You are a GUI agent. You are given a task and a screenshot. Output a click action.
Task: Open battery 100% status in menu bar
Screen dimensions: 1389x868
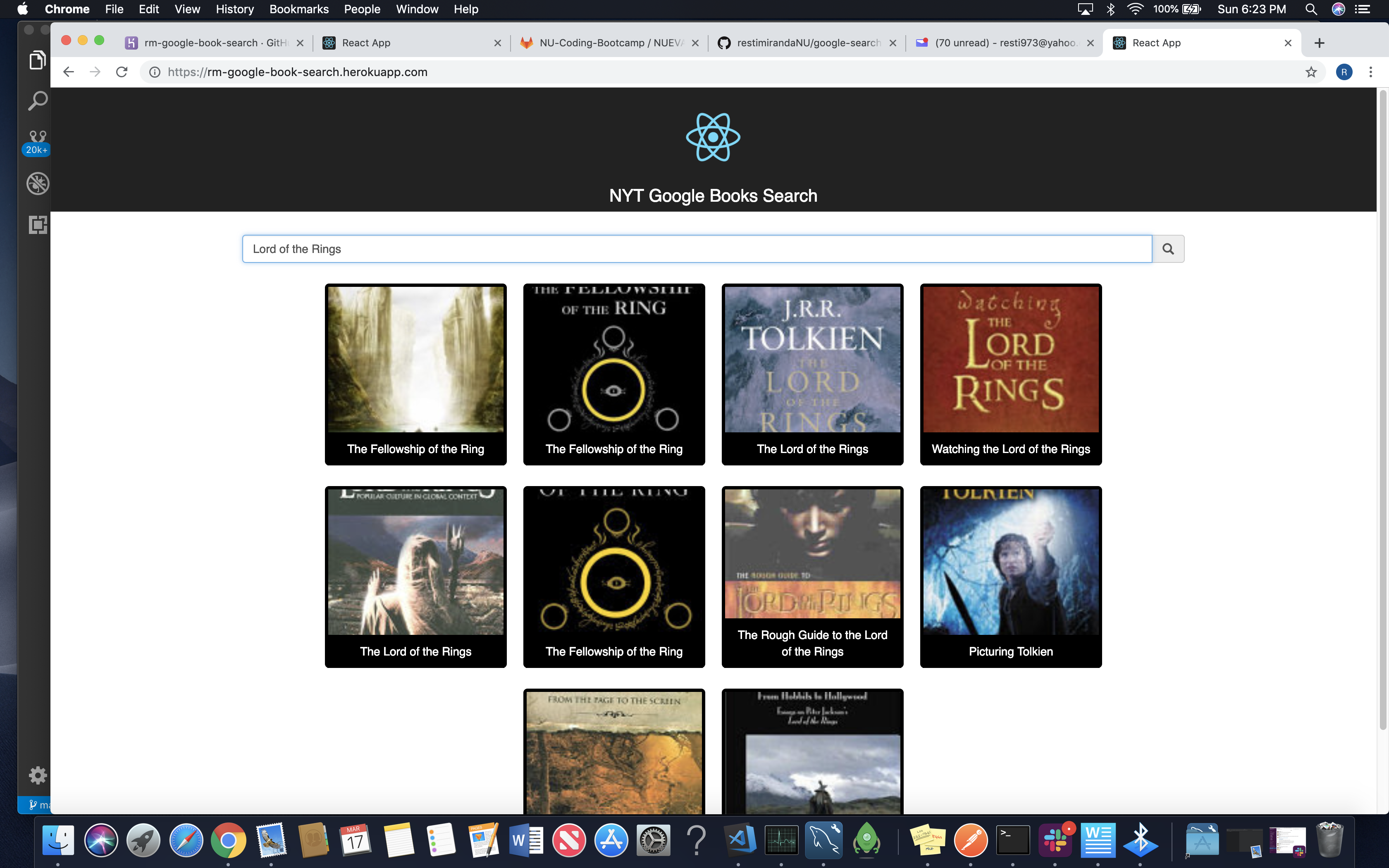point(1177,9)
